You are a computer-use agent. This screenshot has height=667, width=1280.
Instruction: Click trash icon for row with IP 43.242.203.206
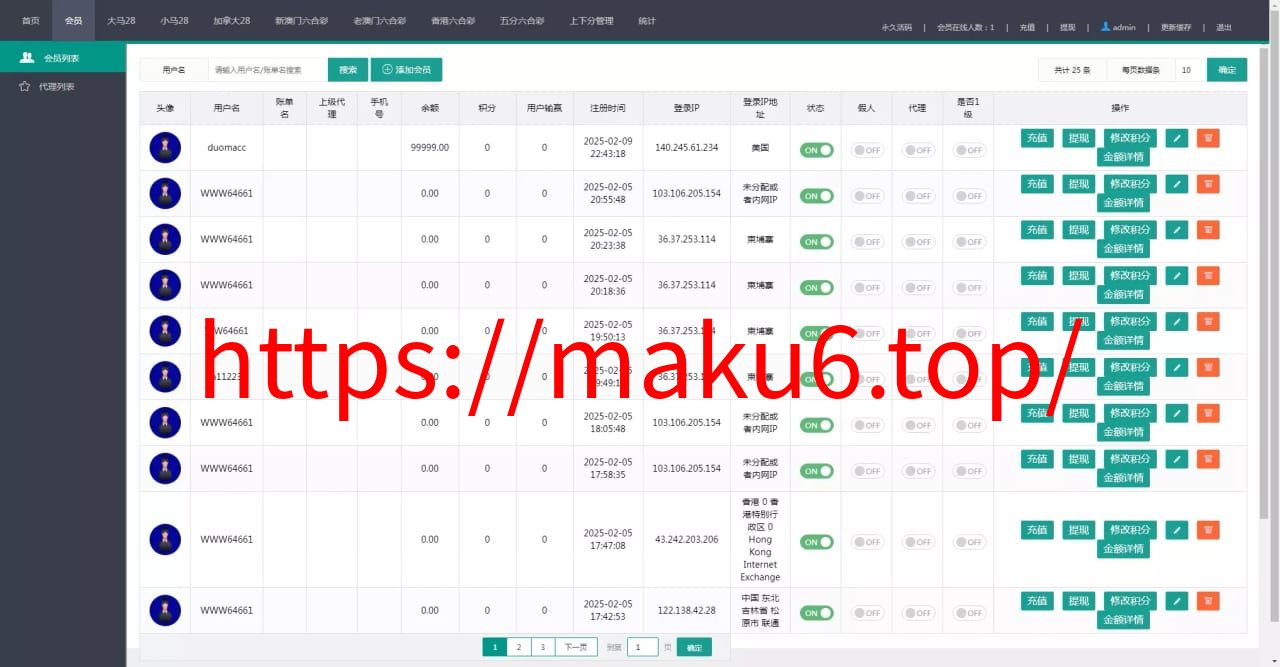(x=1208, y=530)
